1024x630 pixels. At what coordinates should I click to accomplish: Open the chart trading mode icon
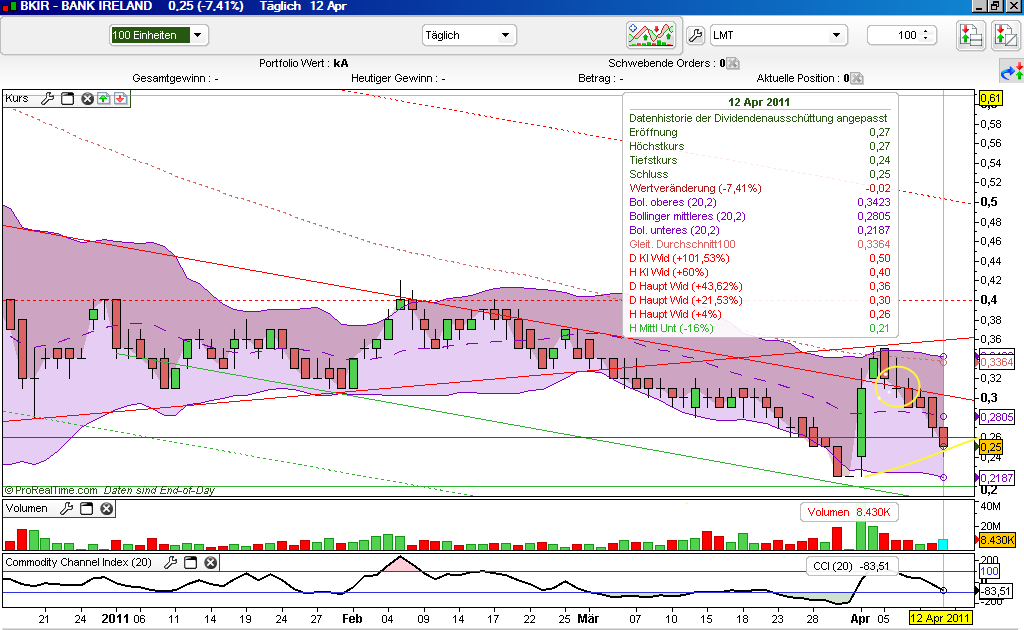pos(650,35)
